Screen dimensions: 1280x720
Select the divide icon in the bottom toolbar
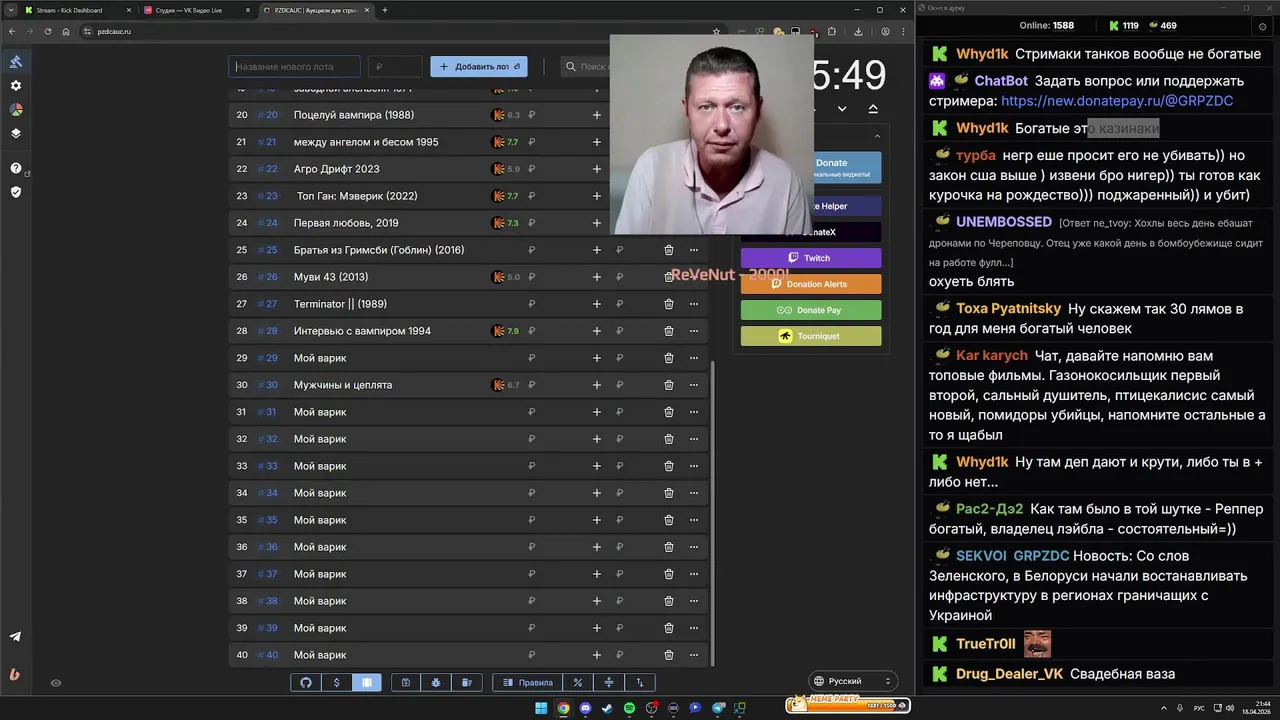[609, 682]
